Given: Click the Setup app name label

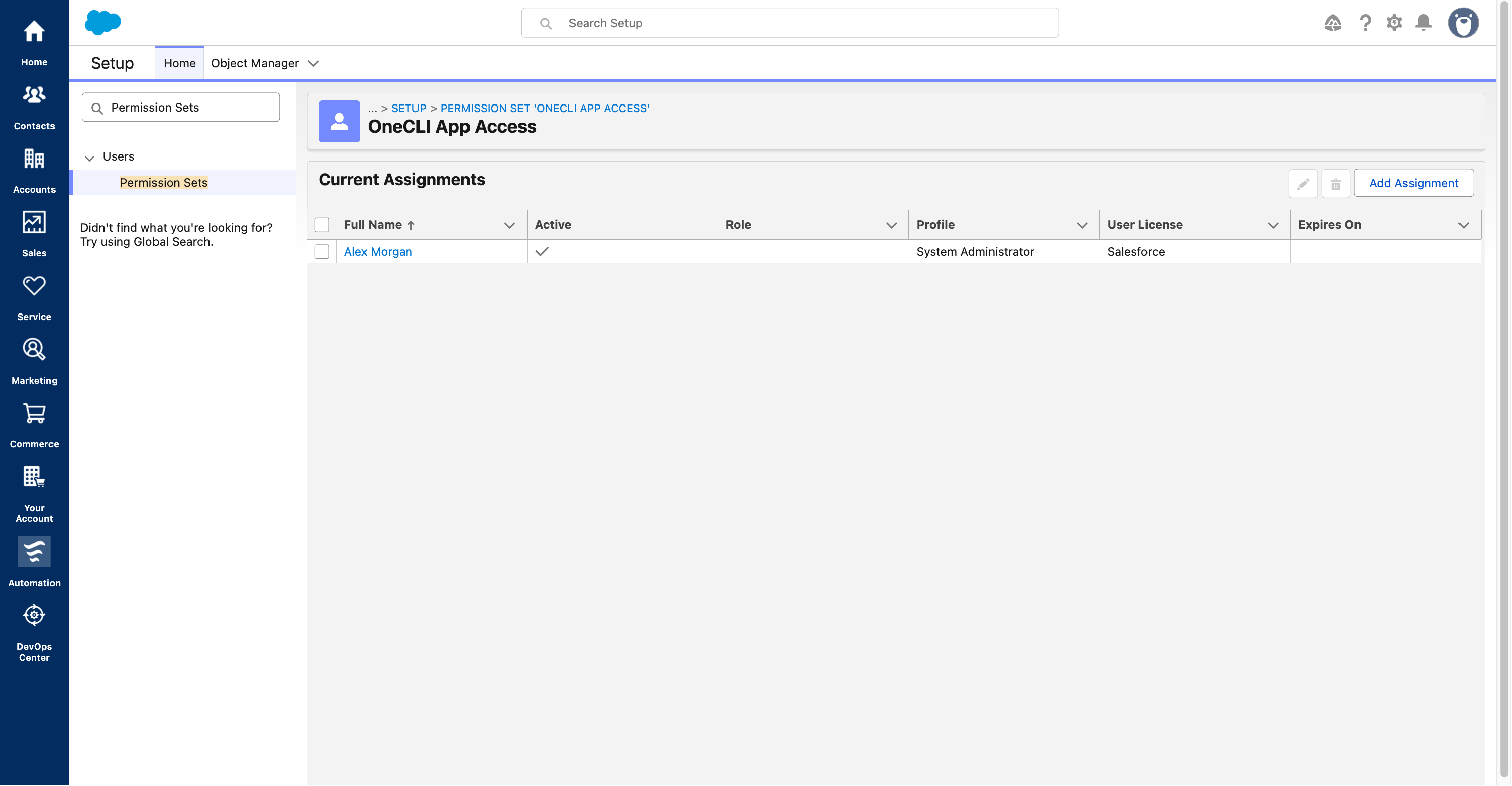Looking at the screenshot, I should (113, 63).
